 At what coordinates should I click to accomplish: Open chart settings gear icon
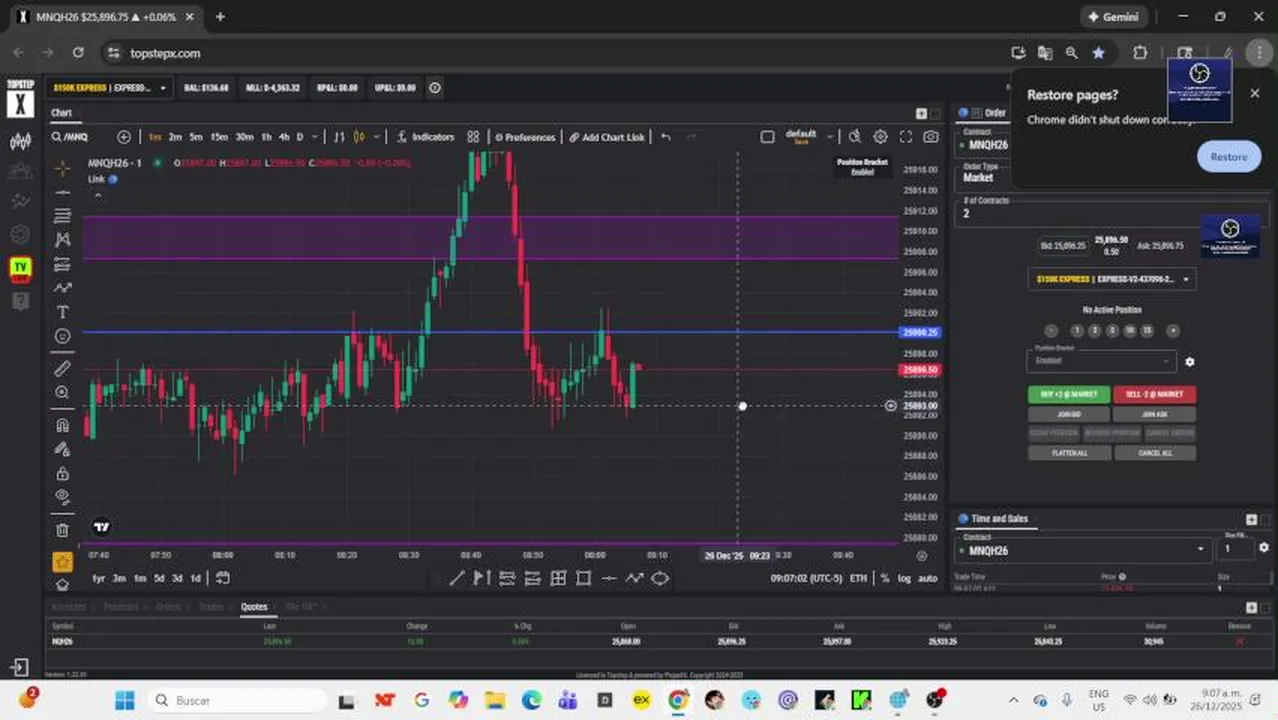880,137
